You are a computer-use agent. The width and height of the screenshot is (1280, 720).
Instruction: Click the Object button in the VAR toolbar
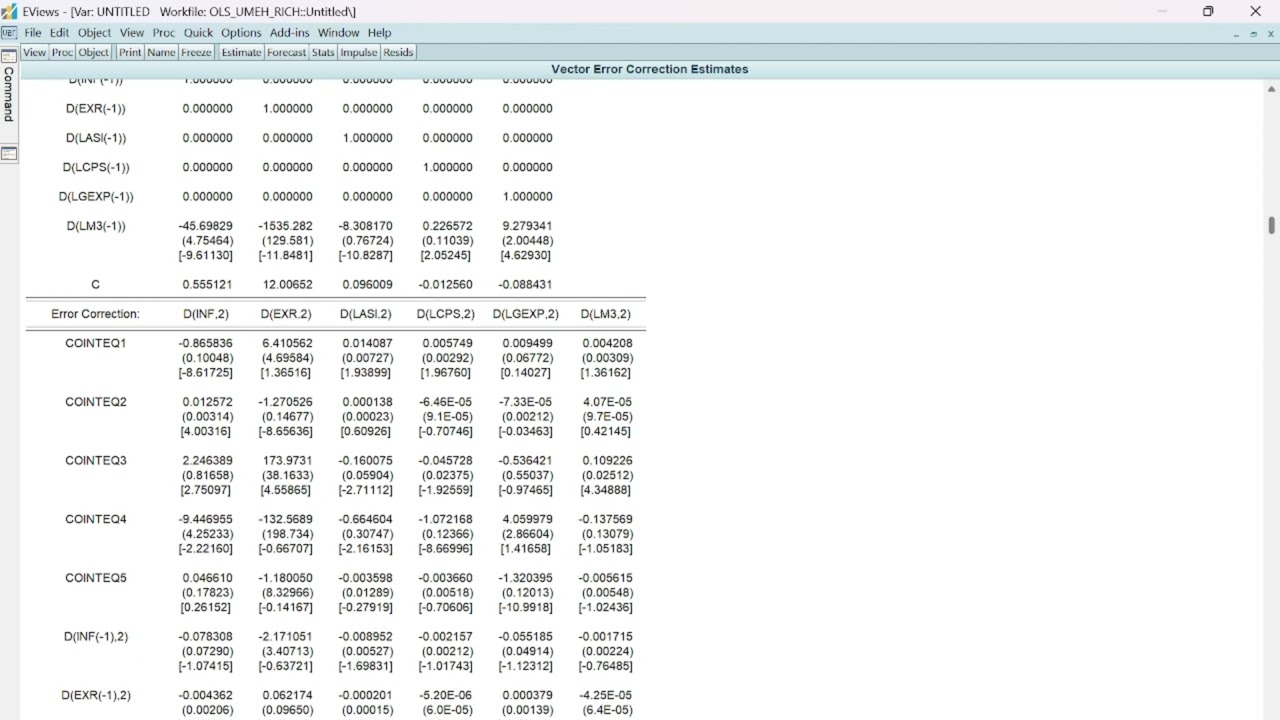click(x=94, y=52)
